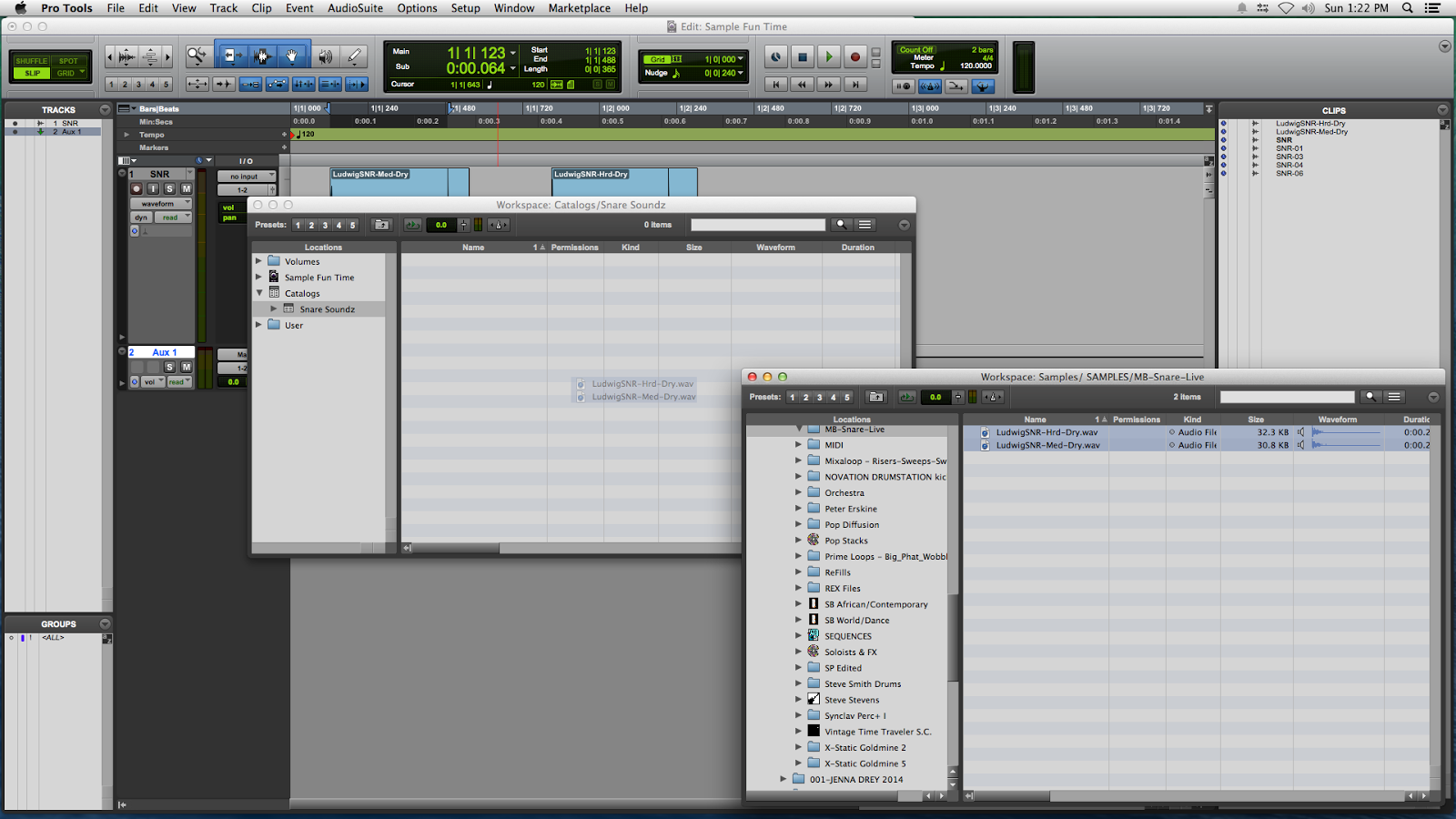The image size is (1456, 819).
Task: Open the Track menu
Action: pyautogui.click(x=224, y=8)
